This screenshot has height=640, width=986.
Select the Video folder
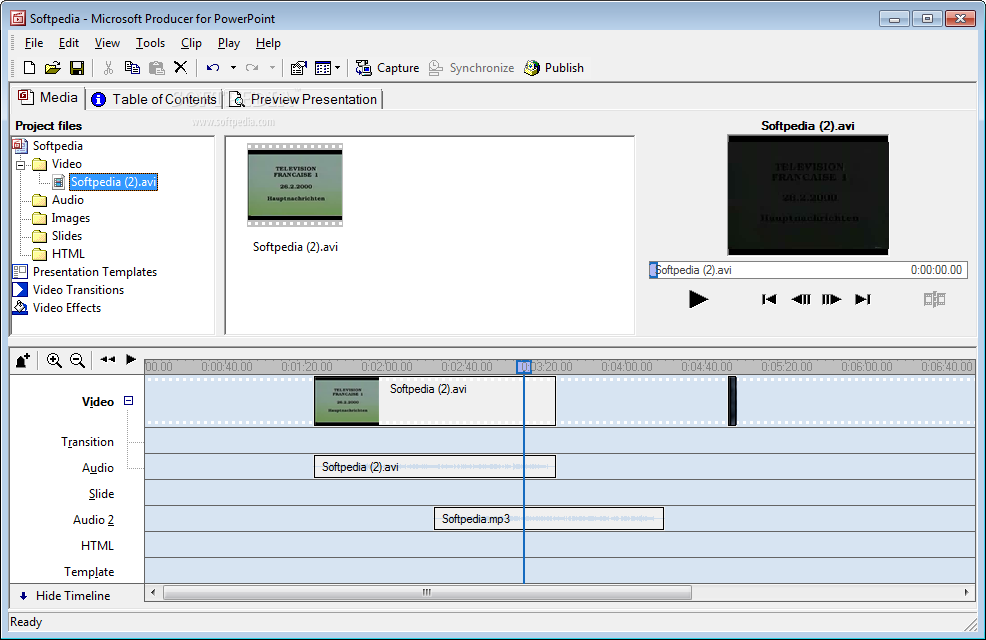67,164
